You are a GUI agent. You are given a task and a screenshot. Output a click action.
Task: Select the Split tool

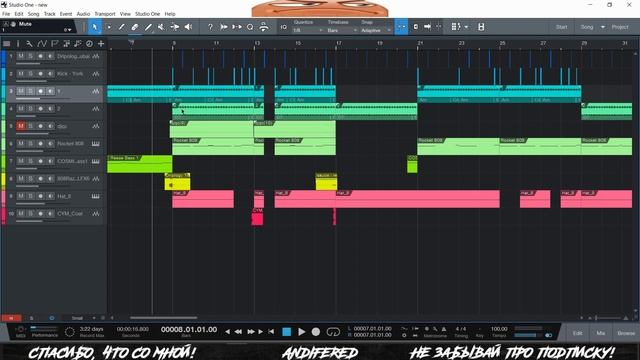click(121, 27)
